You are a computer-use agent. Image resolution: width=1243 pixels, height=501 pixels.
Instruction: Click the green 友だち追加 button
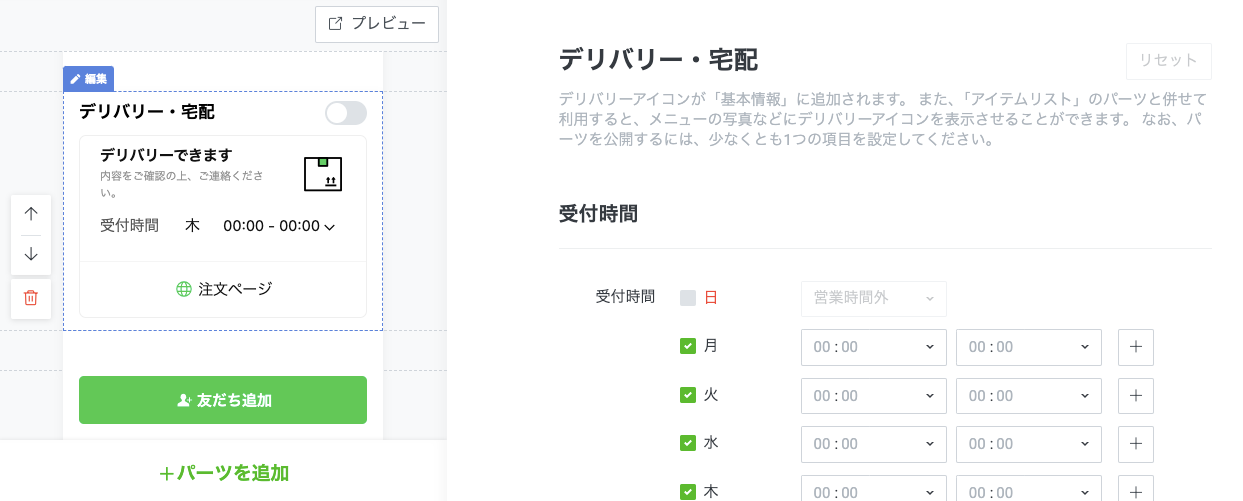(223, 400)
